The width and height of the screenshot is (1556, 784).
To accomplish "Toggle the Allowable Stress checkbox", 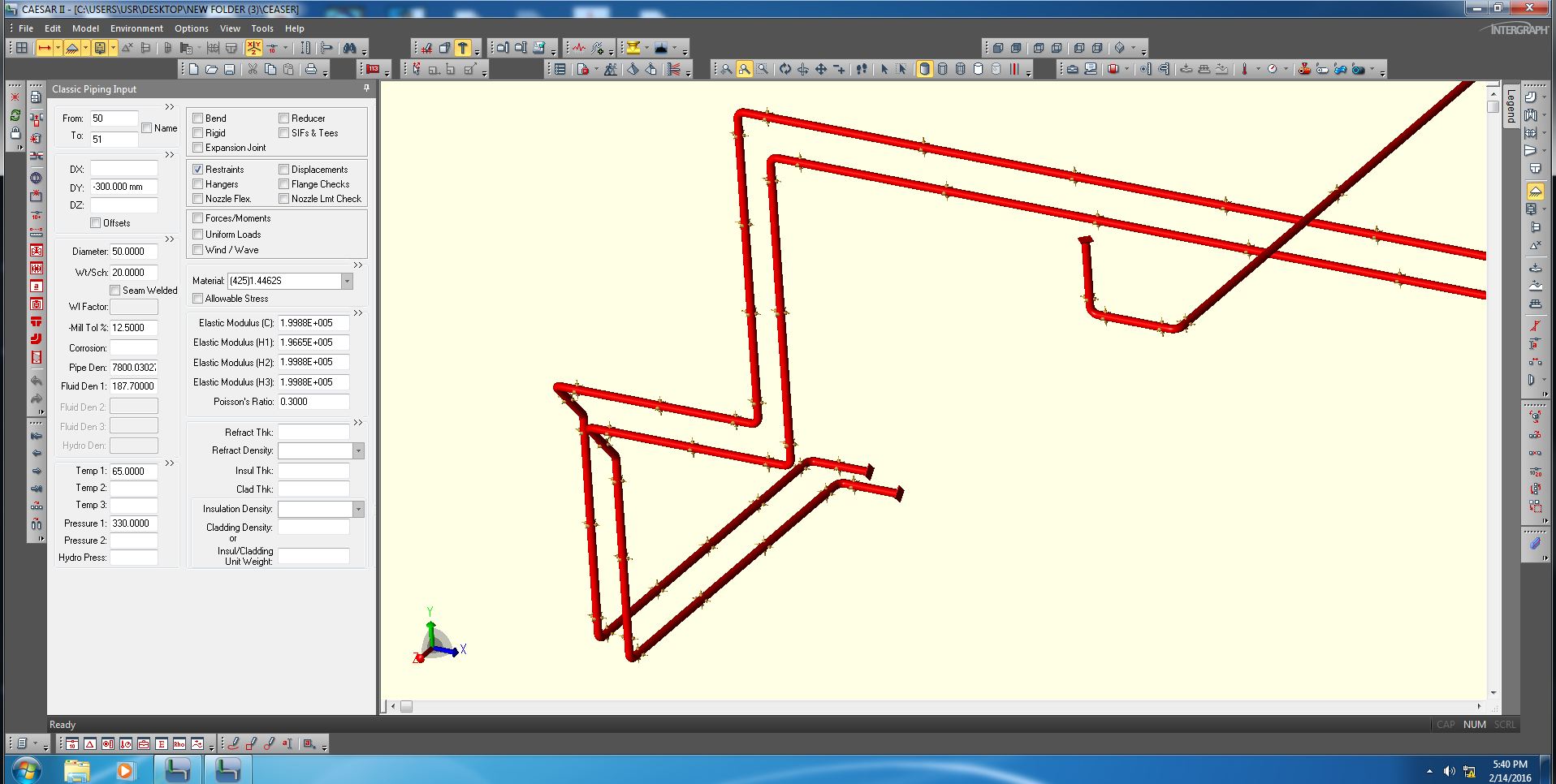I will click(x=197, y=299).
